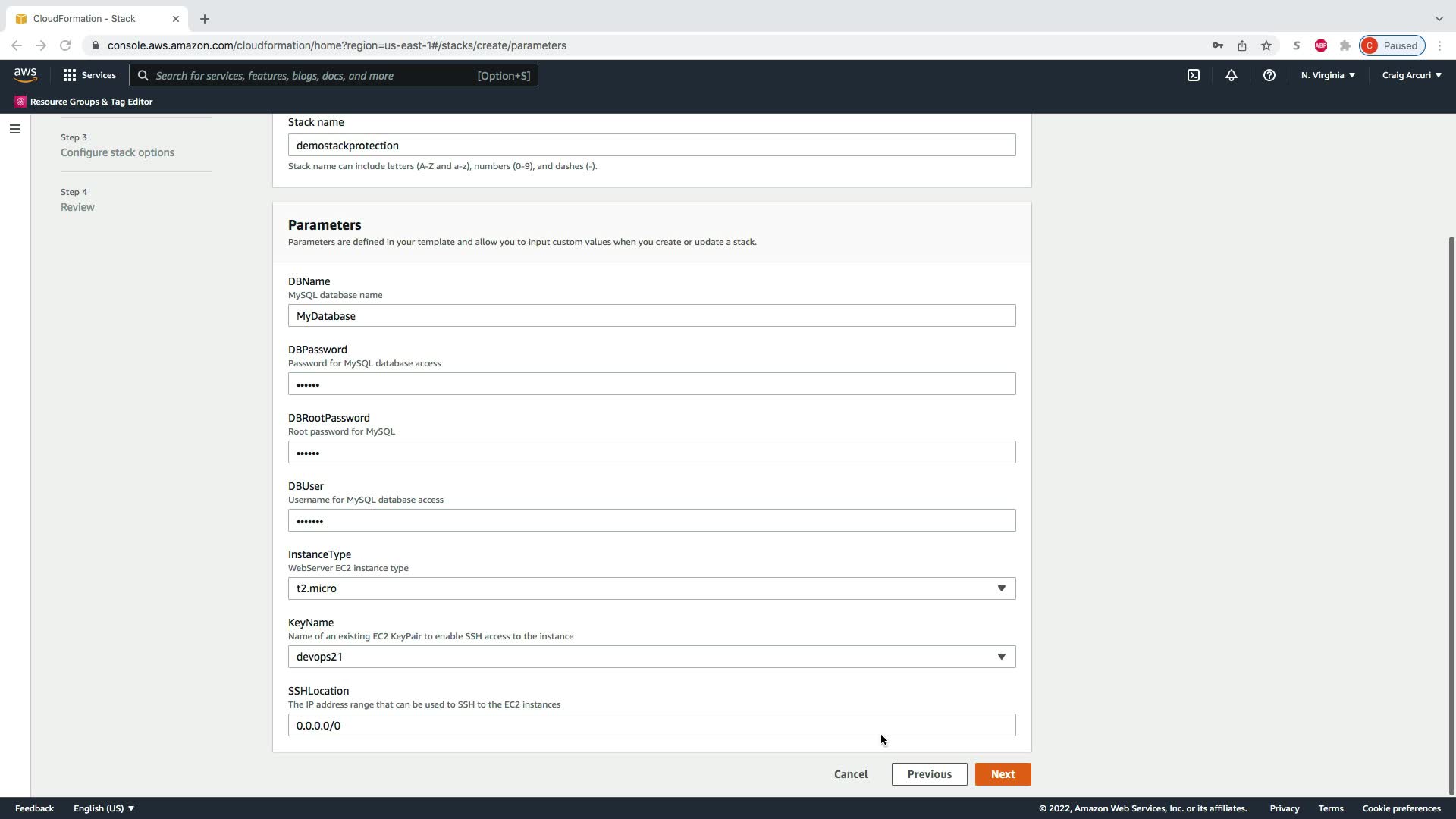Click the help question mark icon
1456x819 pixels.
point(1269,75)
